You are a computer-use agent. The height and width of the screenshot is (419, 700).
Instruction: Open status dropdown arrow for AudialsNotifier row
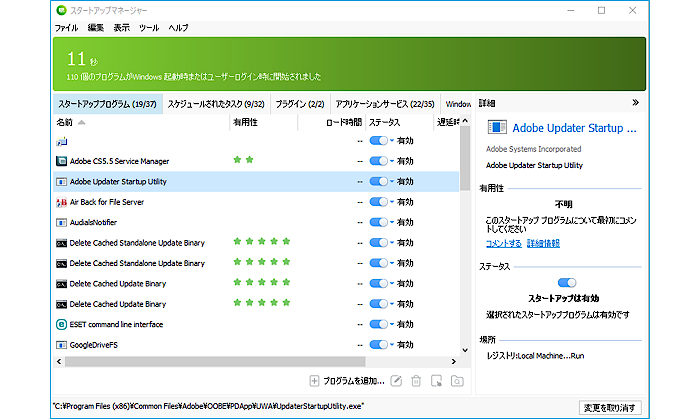(x=392, y=222)
